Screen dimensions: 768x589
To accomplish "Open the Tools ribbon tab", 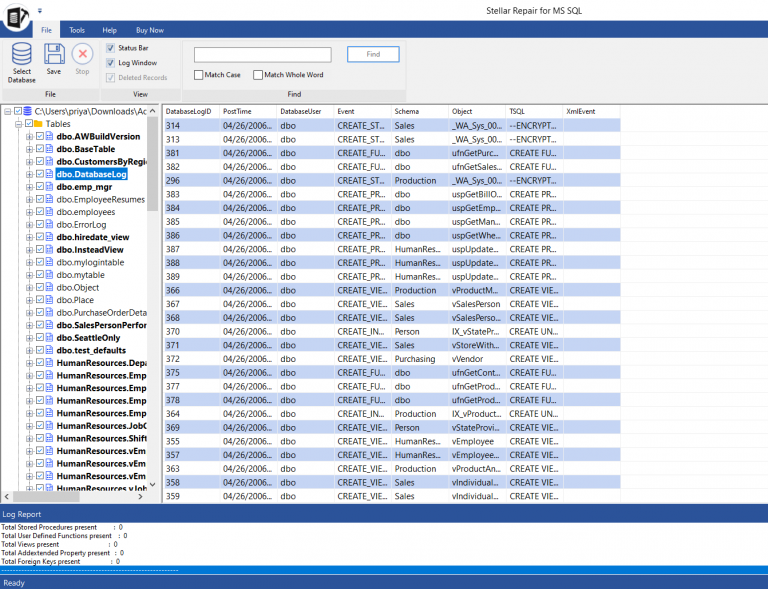I will [77, 30].
